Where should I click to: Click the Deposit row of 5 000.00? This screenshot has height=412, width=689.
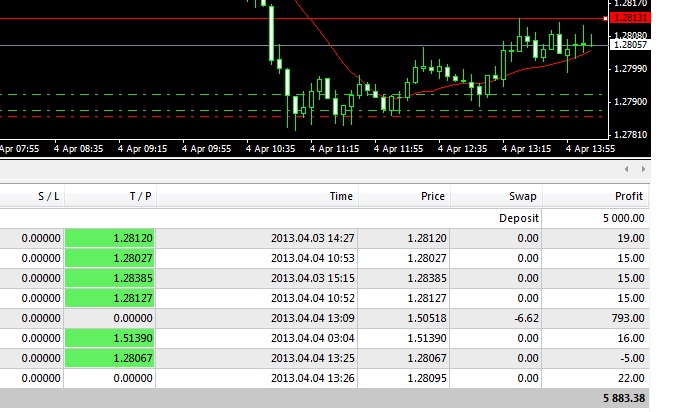click(x=324, y=218)
